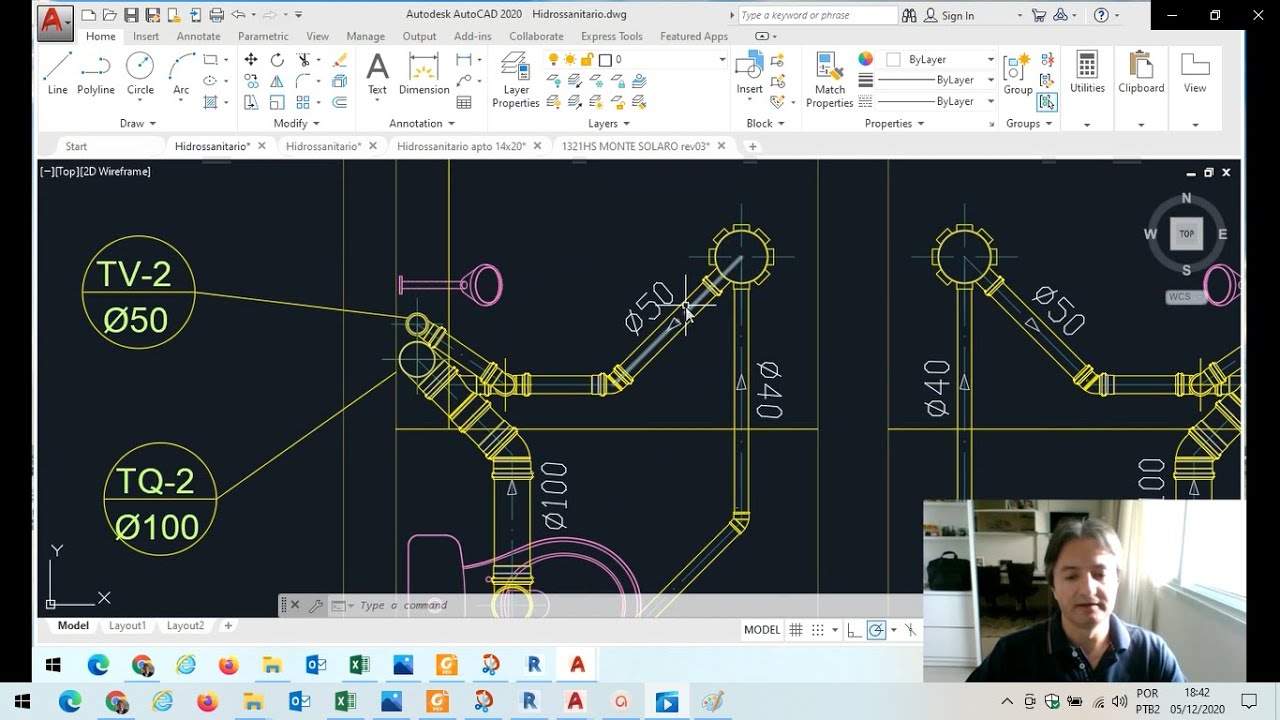The width and height of the screenshot is (1280, 720).
Task: Toggle snap mode in status bar
Action: 818,630
